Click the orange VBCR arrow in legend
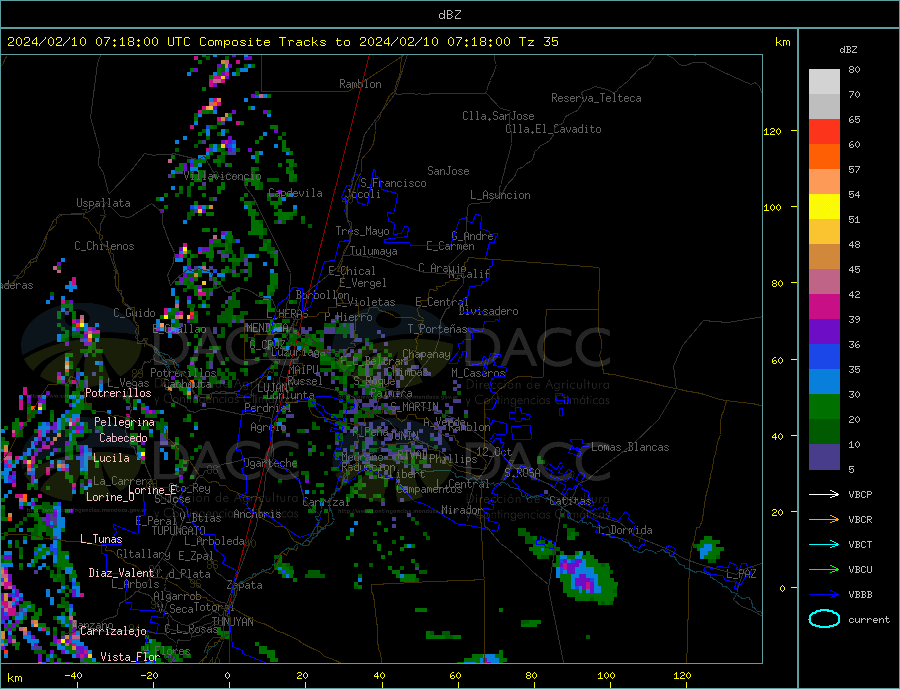This screenshot has height=689, width=900. (x=824, y=520)
